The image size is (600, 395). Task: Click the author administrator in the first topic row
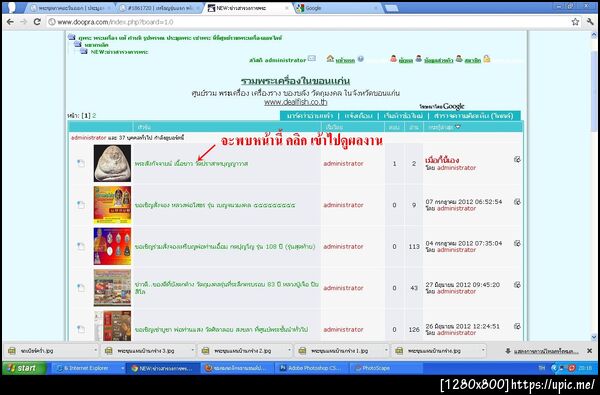point(343,163)
